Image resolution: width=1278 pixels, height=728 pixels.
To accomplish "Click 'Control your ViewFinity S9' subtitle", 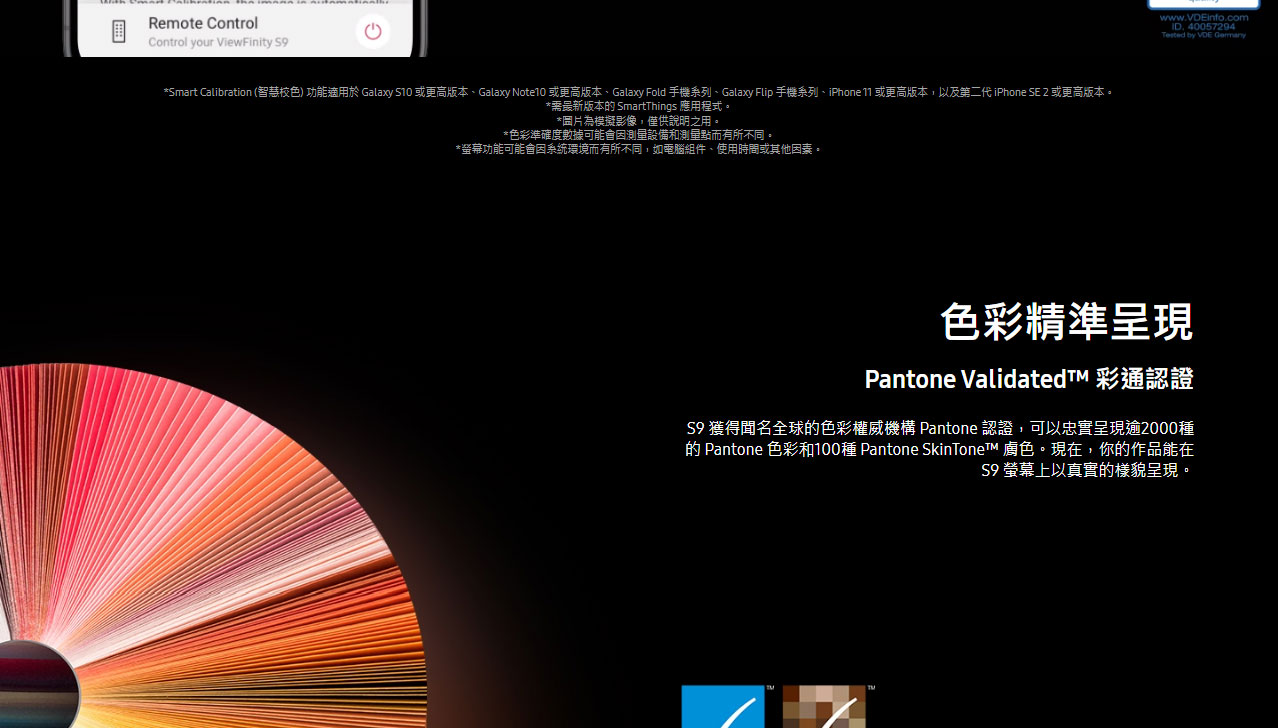I will [218, 43].
